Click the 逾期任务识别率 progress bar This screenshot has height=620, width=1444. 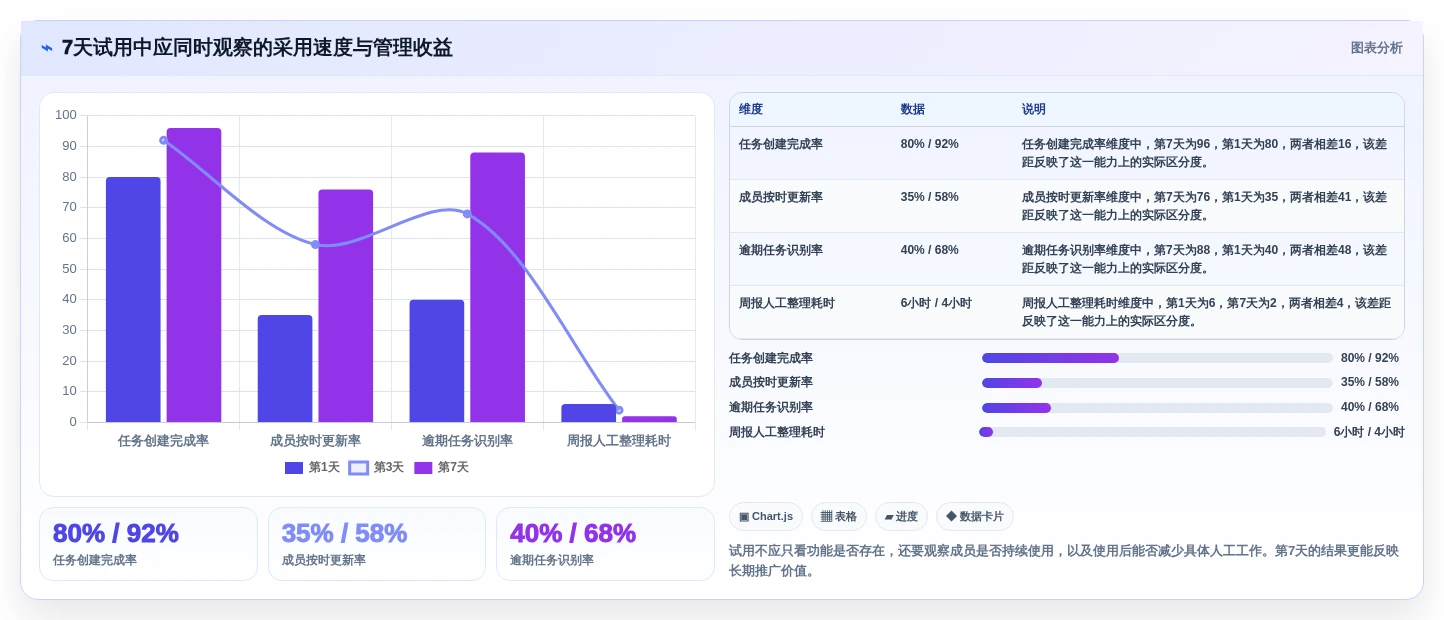[1157, 408]
